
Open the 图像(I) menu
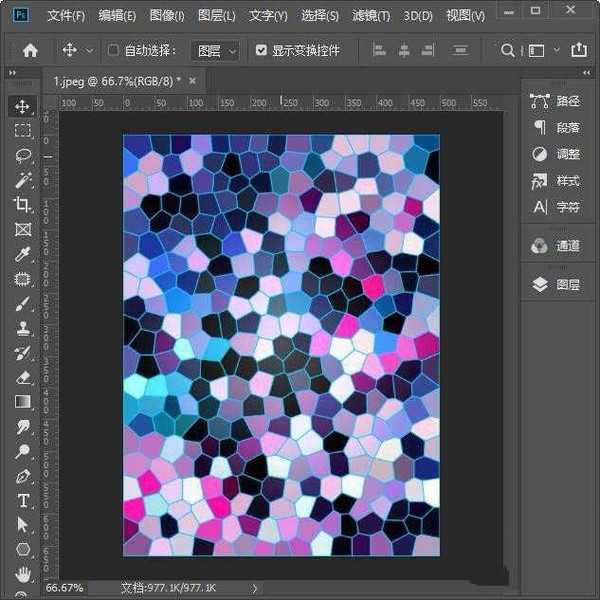point(167,16)
